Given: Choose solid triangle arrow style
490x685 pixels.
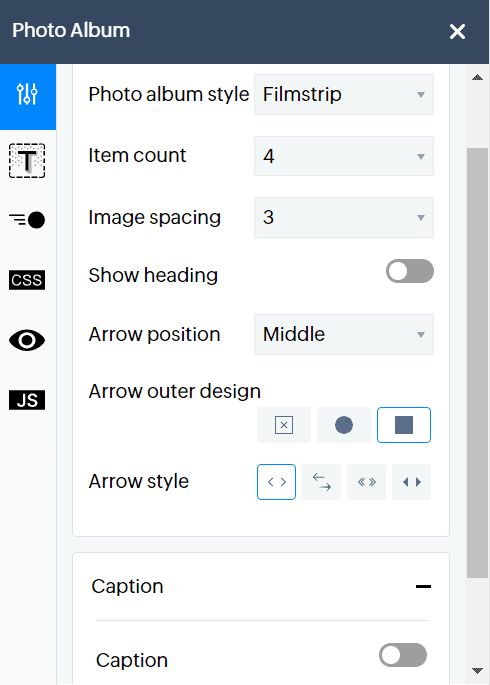Looking at the screenshot, I should pyautogui.click(x=411, y=482).
